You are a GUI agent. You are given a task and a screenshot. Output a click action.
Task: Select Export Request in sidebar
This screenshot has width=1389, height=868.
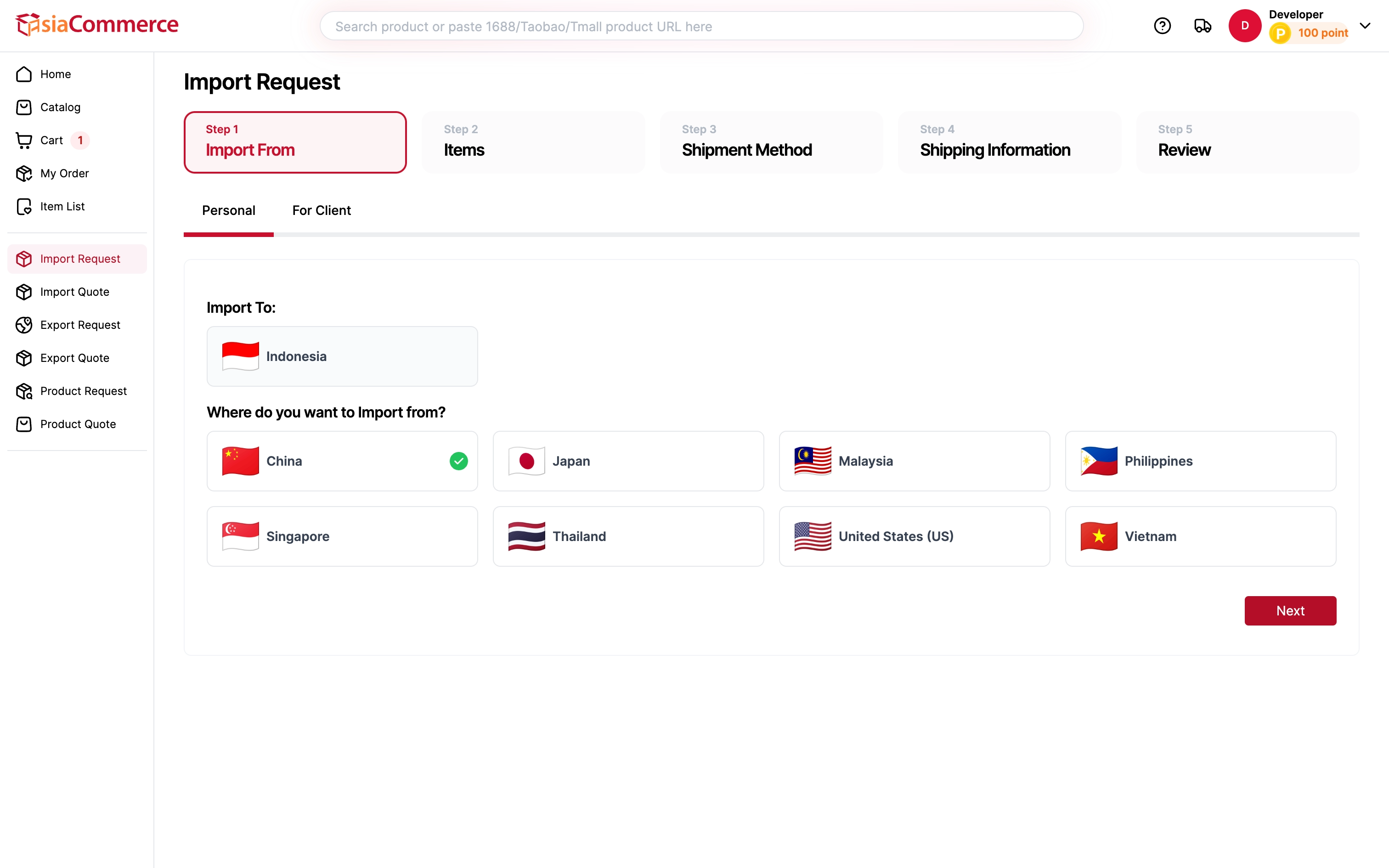click(x=77, y=325)
